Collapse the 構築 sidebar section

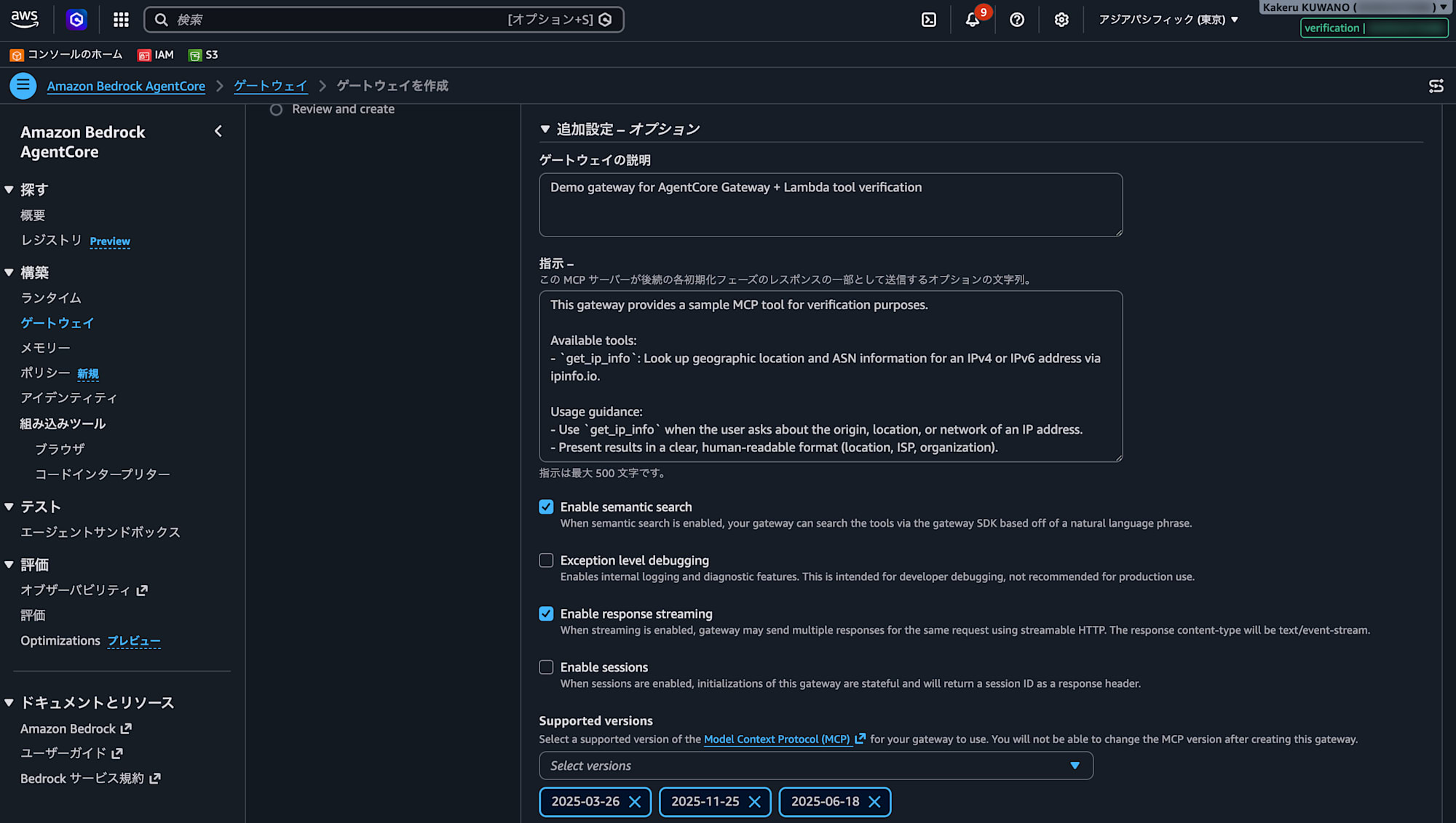coord(9,273)
